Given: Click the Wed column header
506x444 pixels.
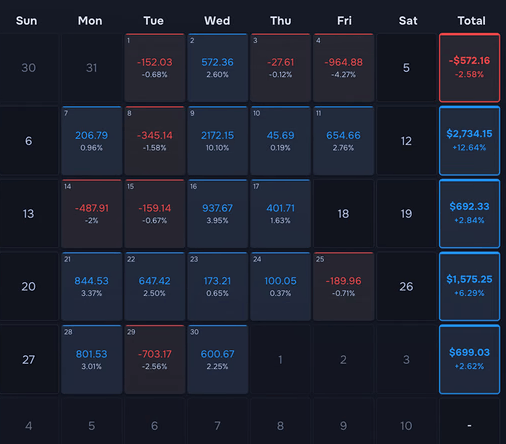Looking at the screenshot, I should pos(217,21).
